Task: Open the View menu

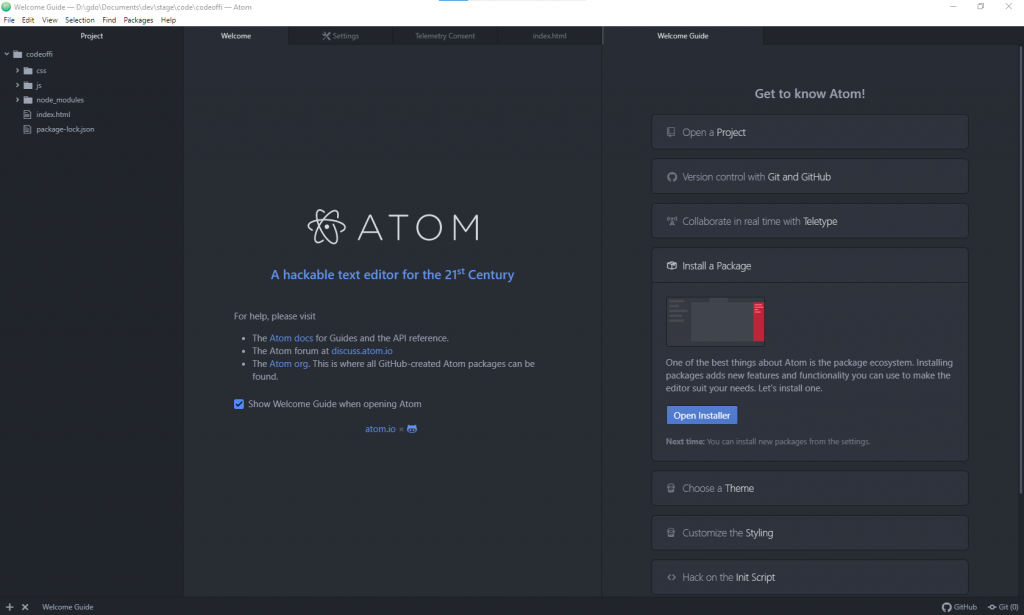Action: click(x=50, y=20)
